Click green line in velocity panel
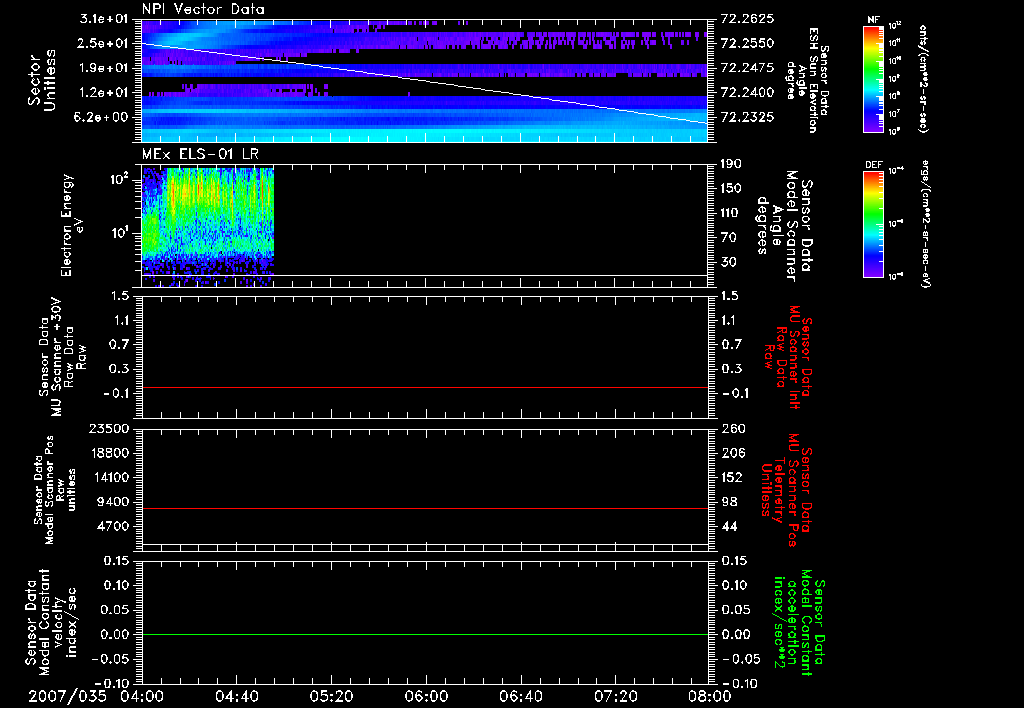This screenshot has height=708, width=1024. pos(424,634)
